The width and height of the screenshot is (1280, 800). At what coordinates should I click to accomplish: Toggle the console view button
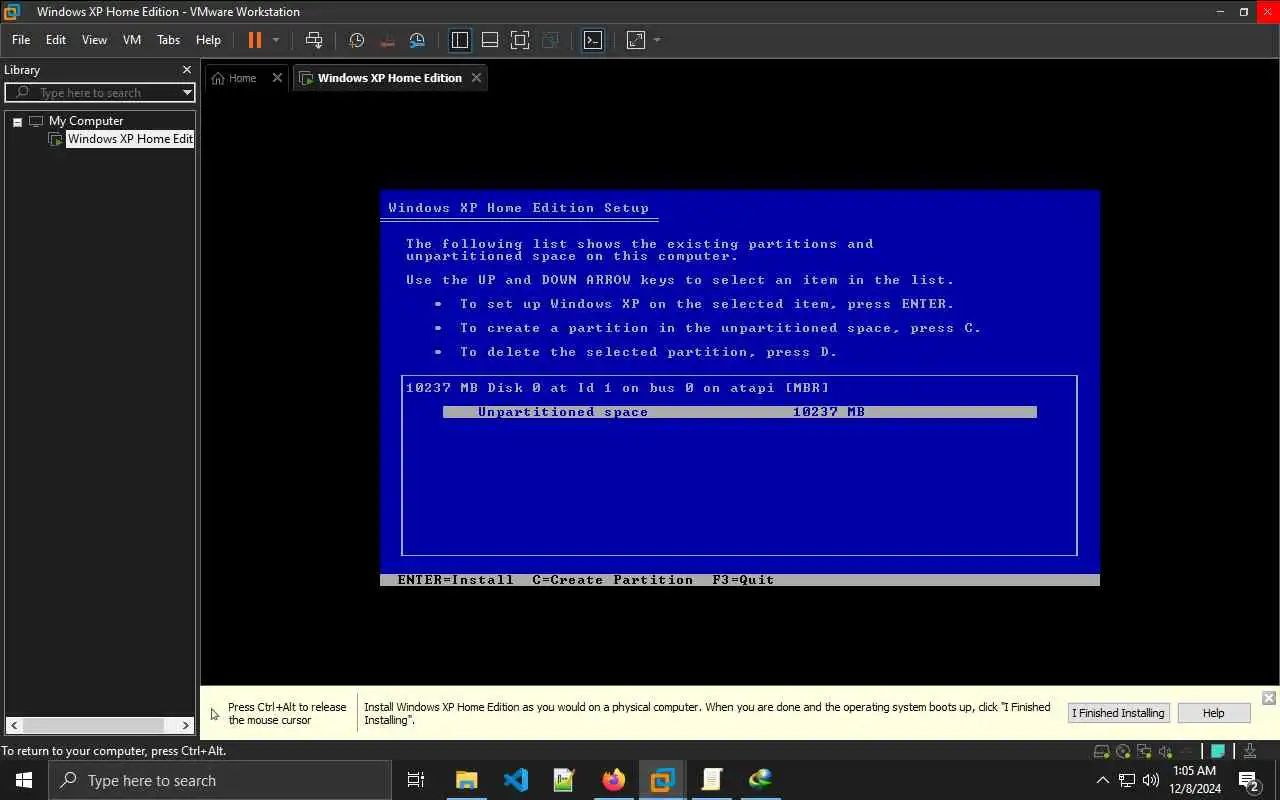click(593, 40)
